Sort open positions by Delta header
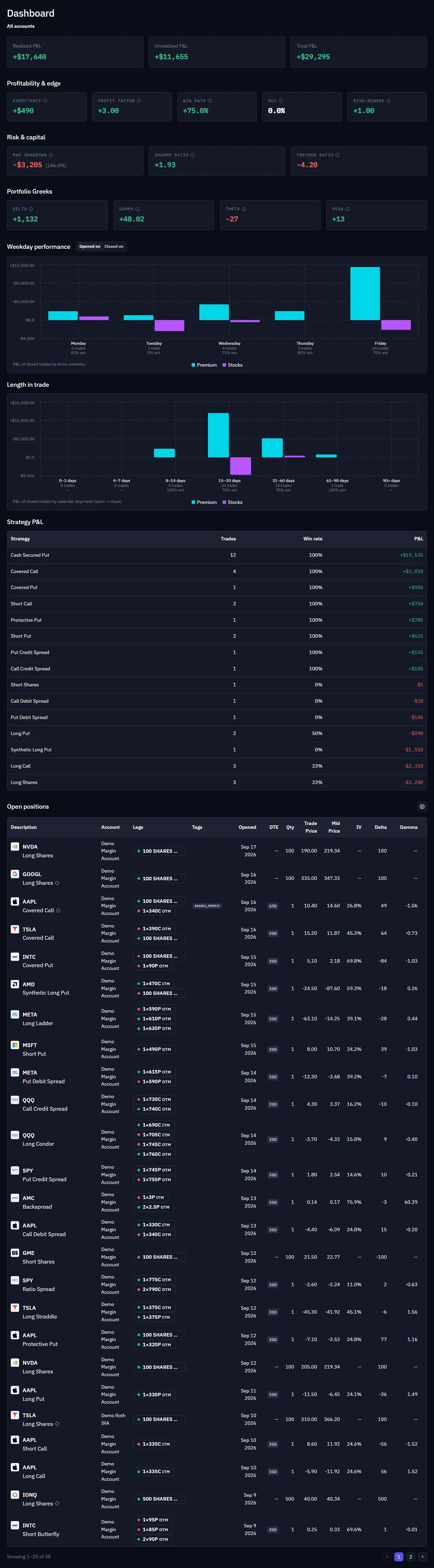The height and width of the screenshot is (1568, 434). point(380,827)
